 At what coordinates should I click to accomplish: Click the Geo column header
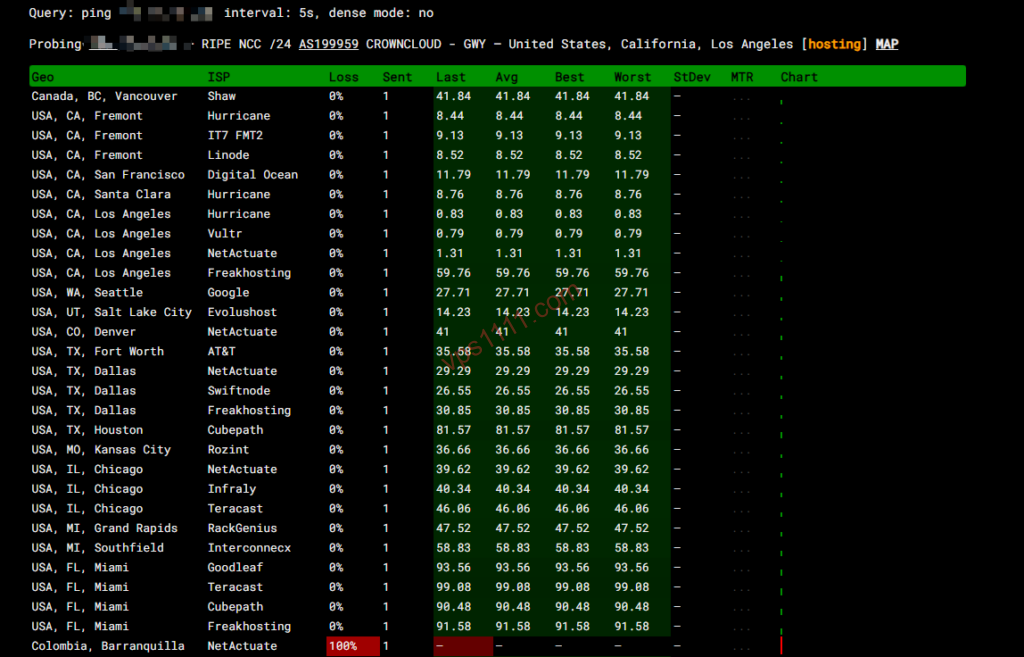click(42, 77)
